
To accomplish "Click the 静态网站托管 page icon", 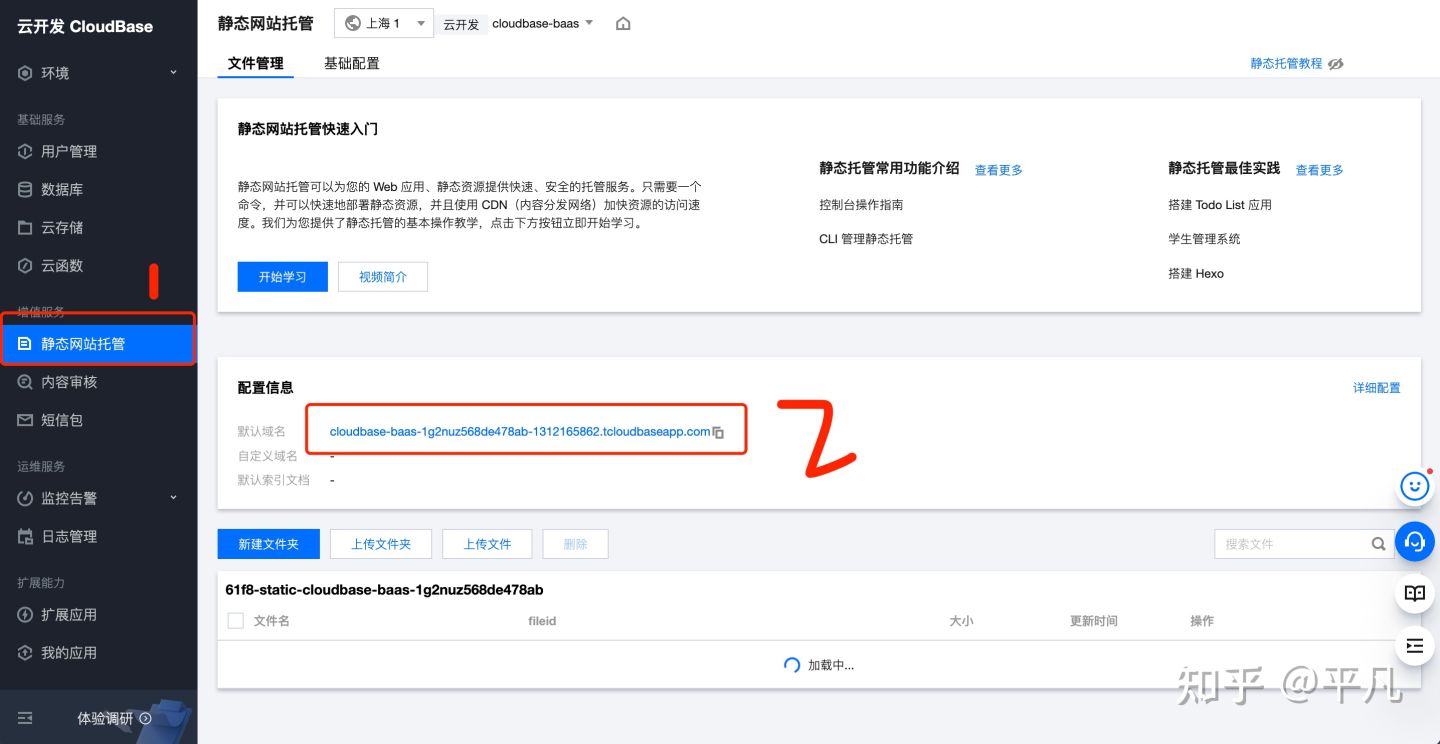I will point(25,343).
